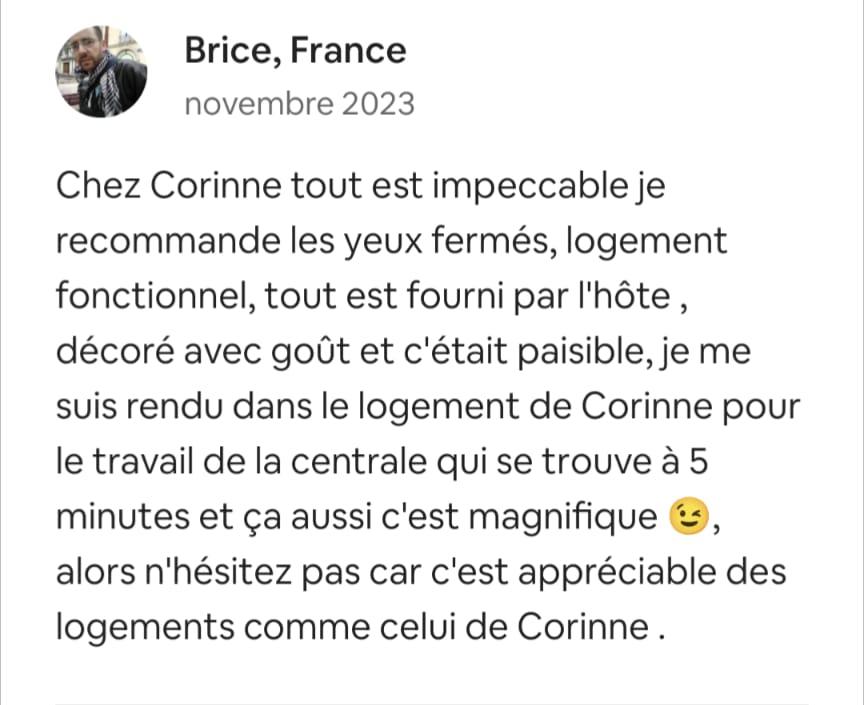Screen dimensions: 864x705
Task: Click the reviewer name Brice, France
Action: (x=295, y=51)
